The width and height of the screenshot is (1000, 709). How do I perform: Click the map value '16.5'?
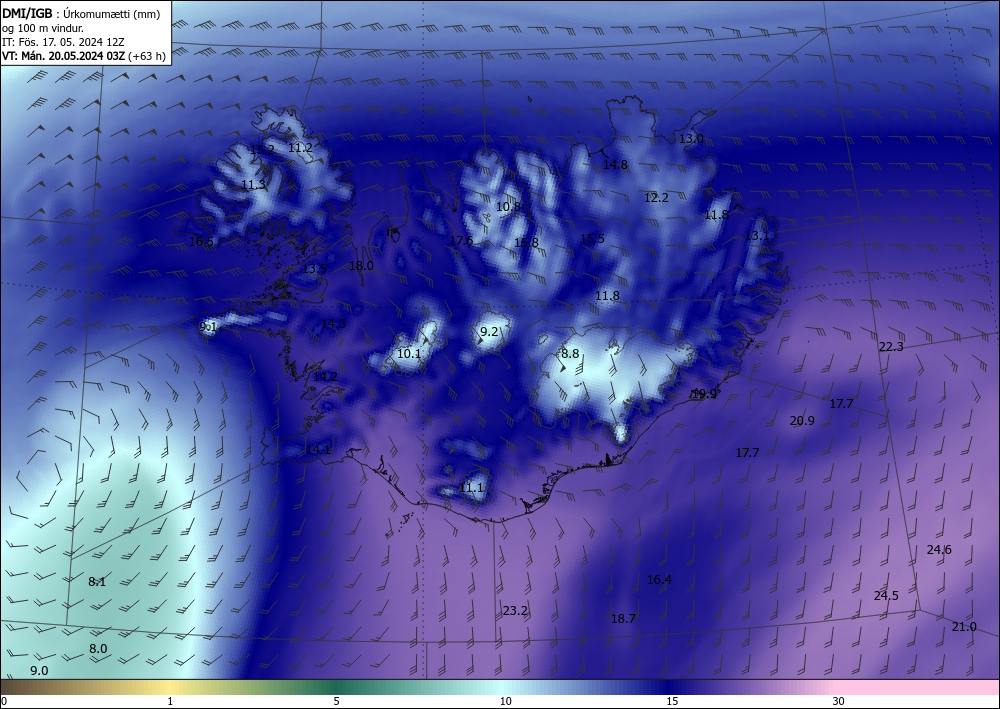[202, 242]
